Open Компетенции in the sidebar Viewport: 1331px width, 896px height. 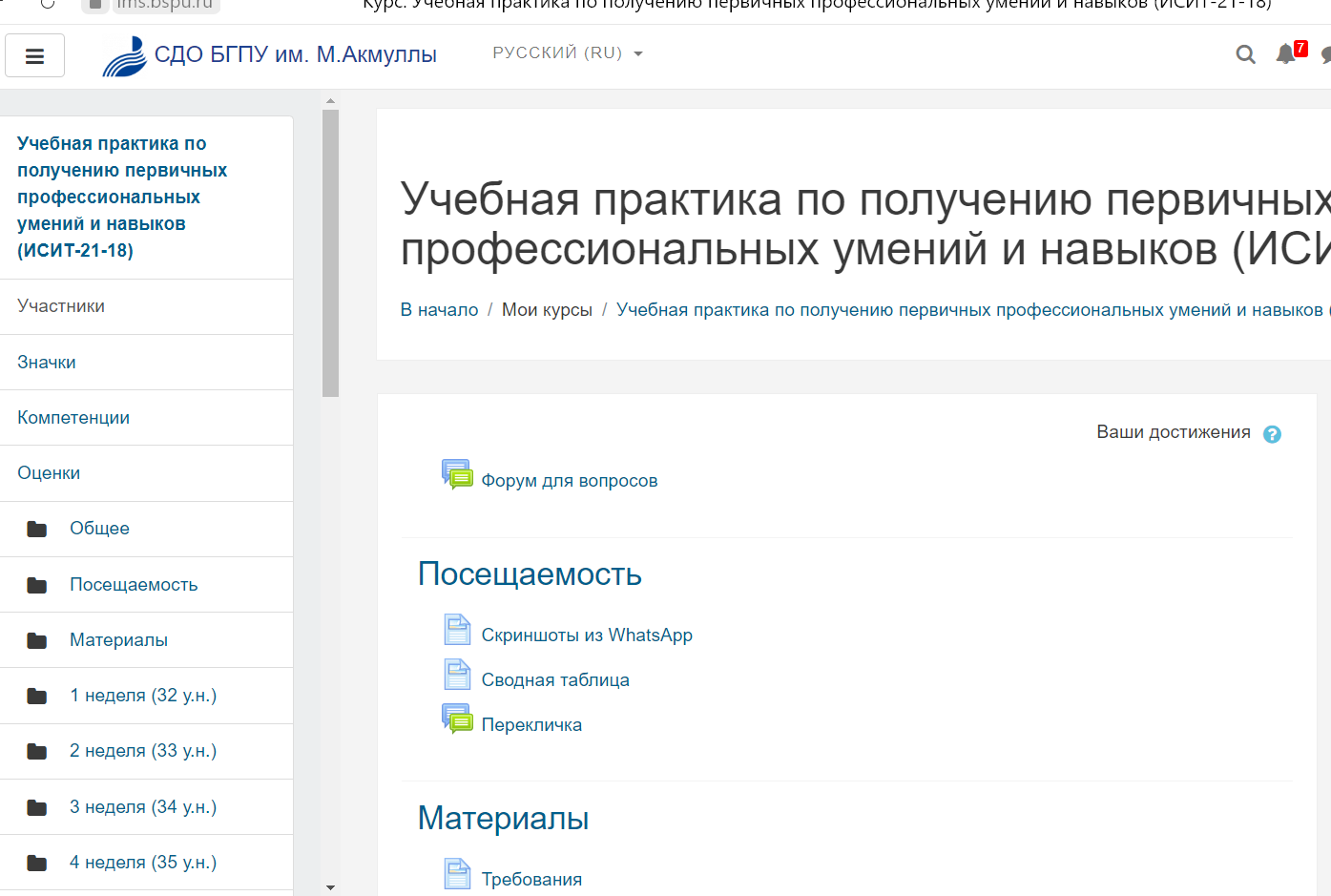pos(73,418)
